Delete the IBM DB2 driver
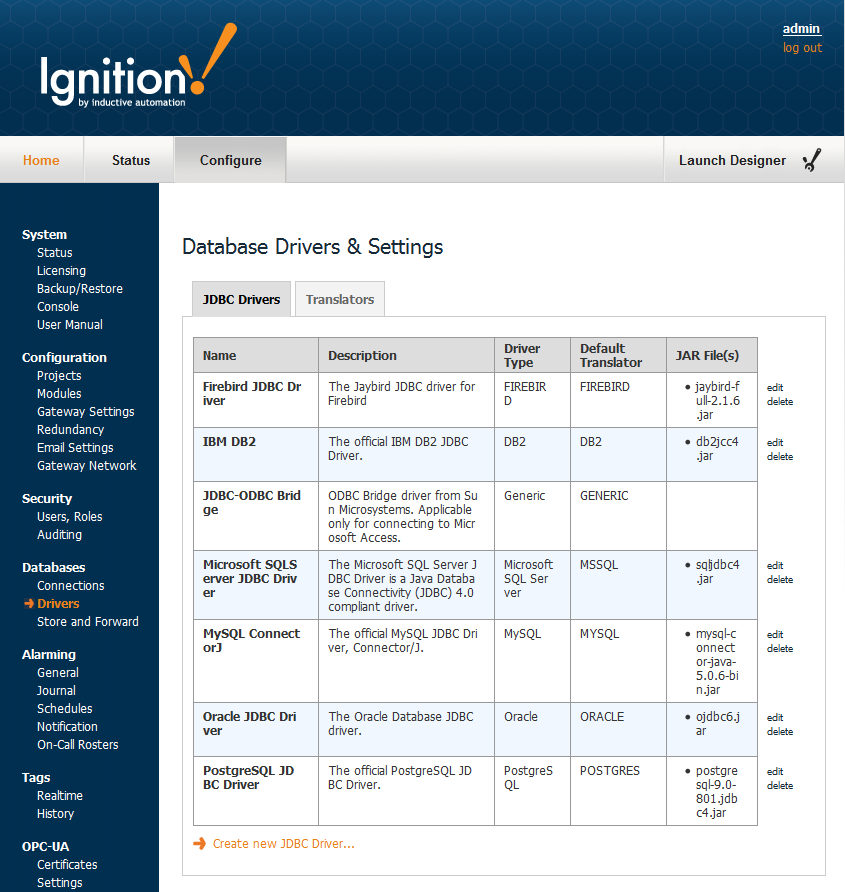This screenshot has height=892, width=845. [x=780, y=457]
